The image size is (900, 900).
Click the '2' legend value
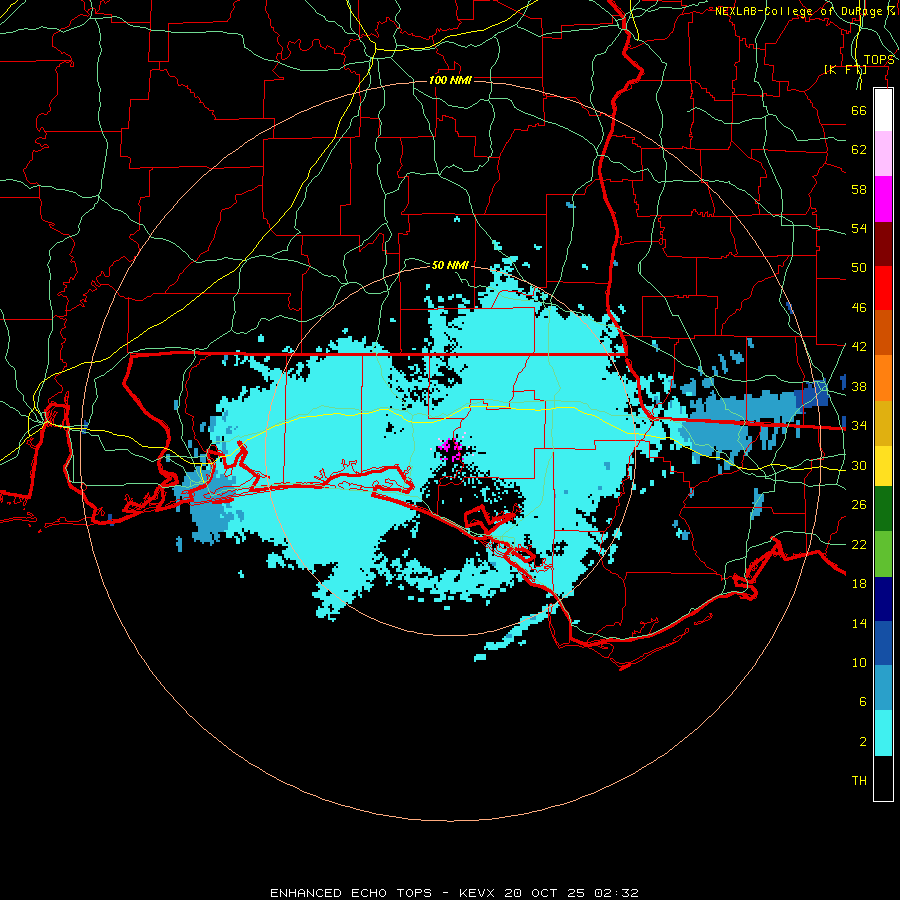coord(862,742)
